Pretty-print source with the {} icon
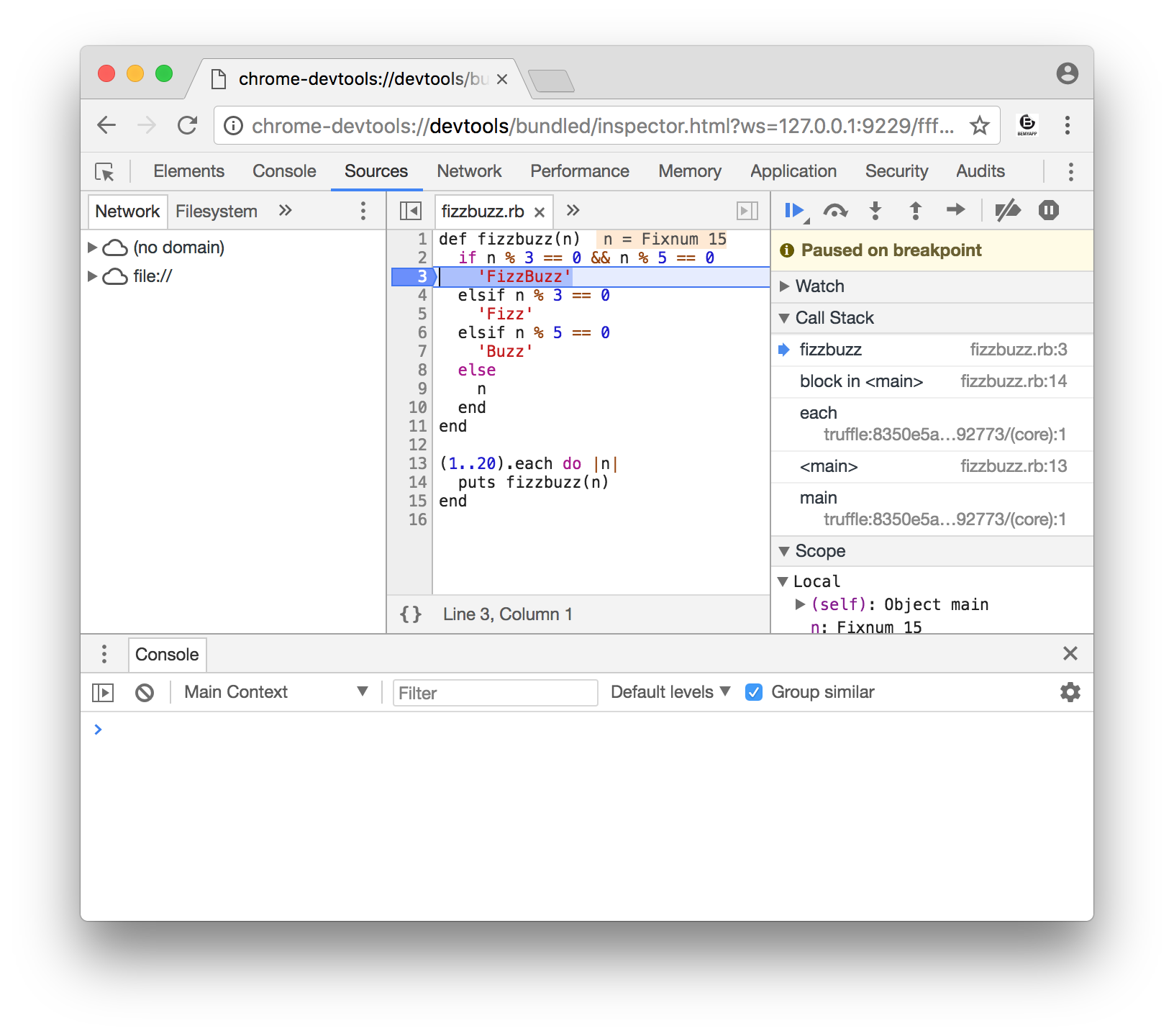Image resolution: width=1174 pixels, height=1036 pixels. tap(411, 614)
